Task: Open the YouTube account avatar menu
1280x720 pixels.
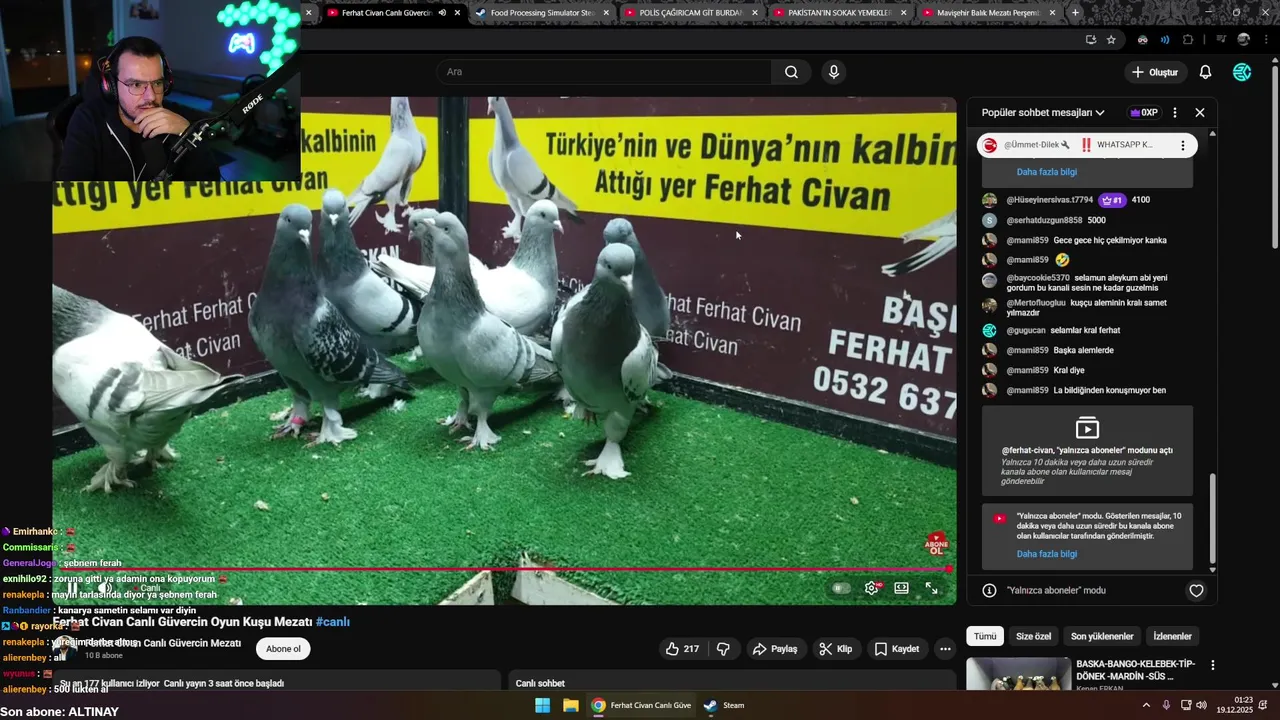Action: tap(1242, 72)
